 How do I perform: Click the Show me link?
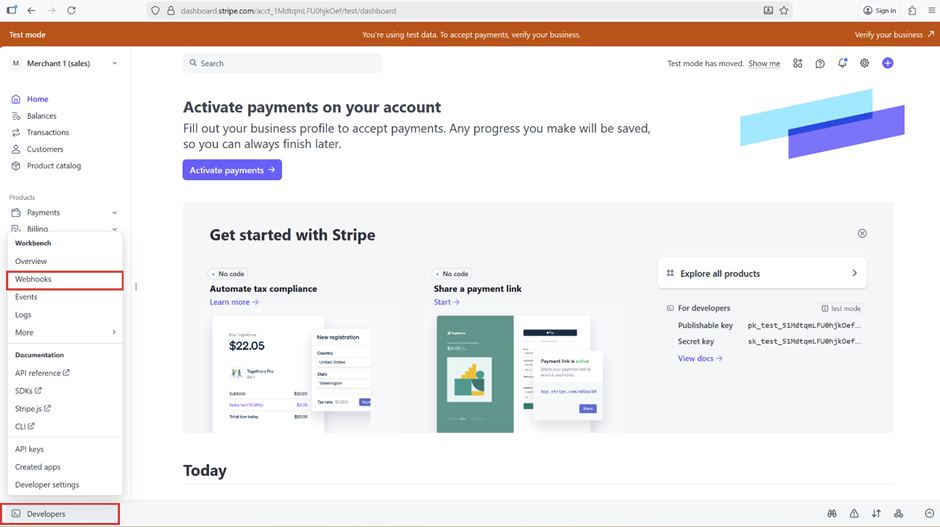click(x=764, y=63)
